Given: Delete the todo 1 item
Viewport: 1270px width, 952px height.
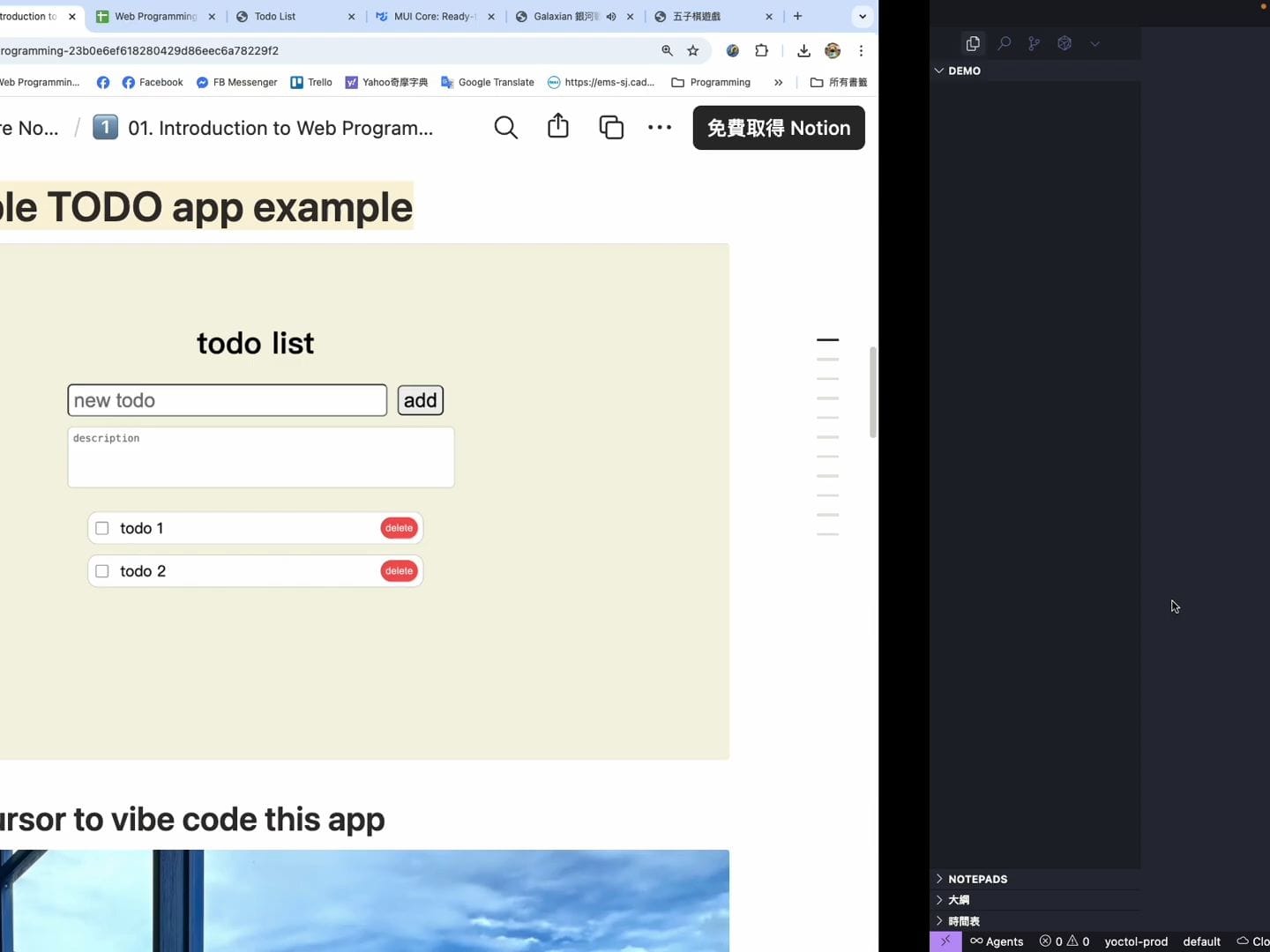Looking at the screenshot, I should [x=399, y=528].
